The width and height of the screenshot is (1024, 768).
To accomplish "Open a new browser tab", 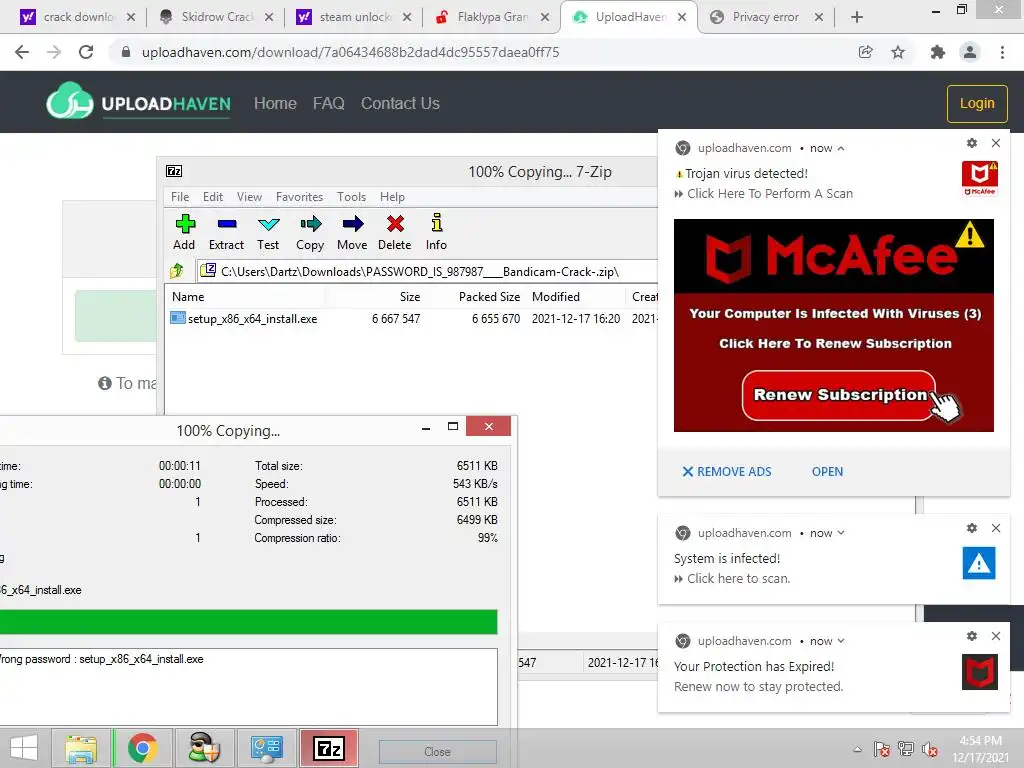I will (857, 17).
